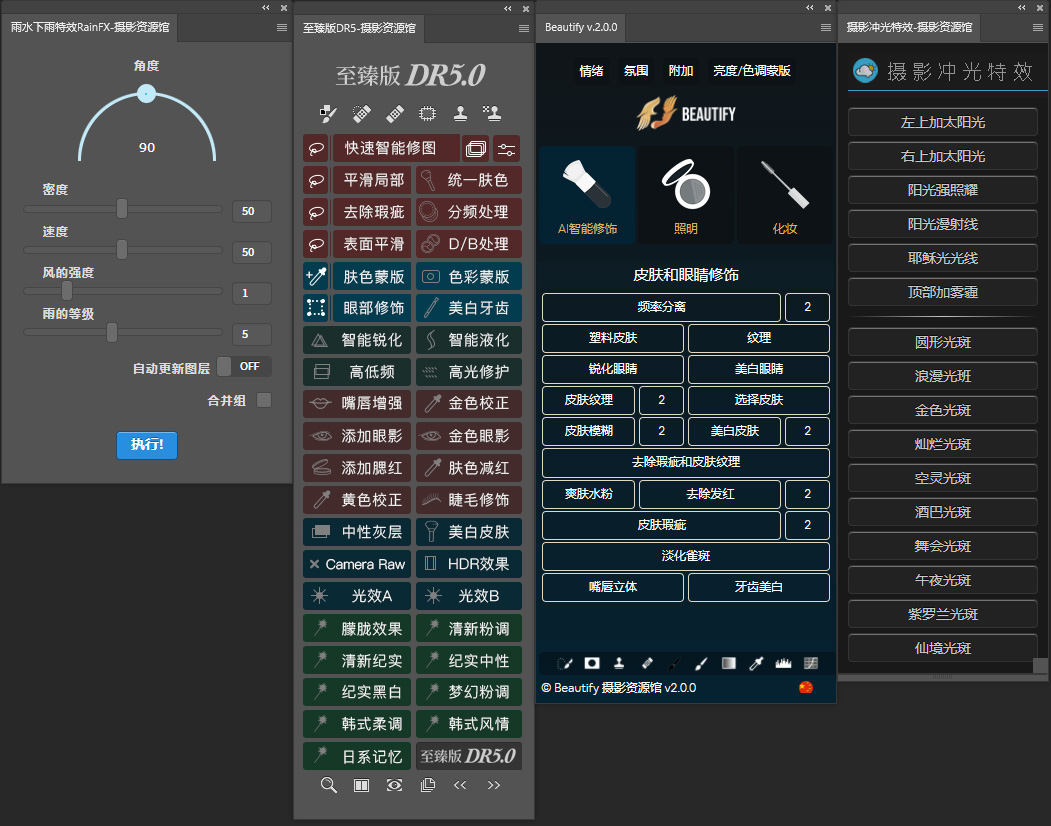Image resolution: width=1051 pixels, height=826 pixels.
Task: Open the RainFX panel flyout menu
Action: tap(282, 28)
